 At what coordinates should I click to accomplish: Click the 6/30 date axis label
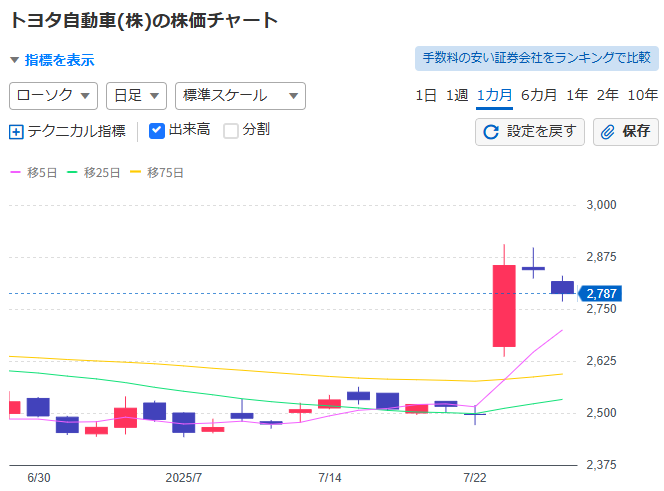coord(39,478)
